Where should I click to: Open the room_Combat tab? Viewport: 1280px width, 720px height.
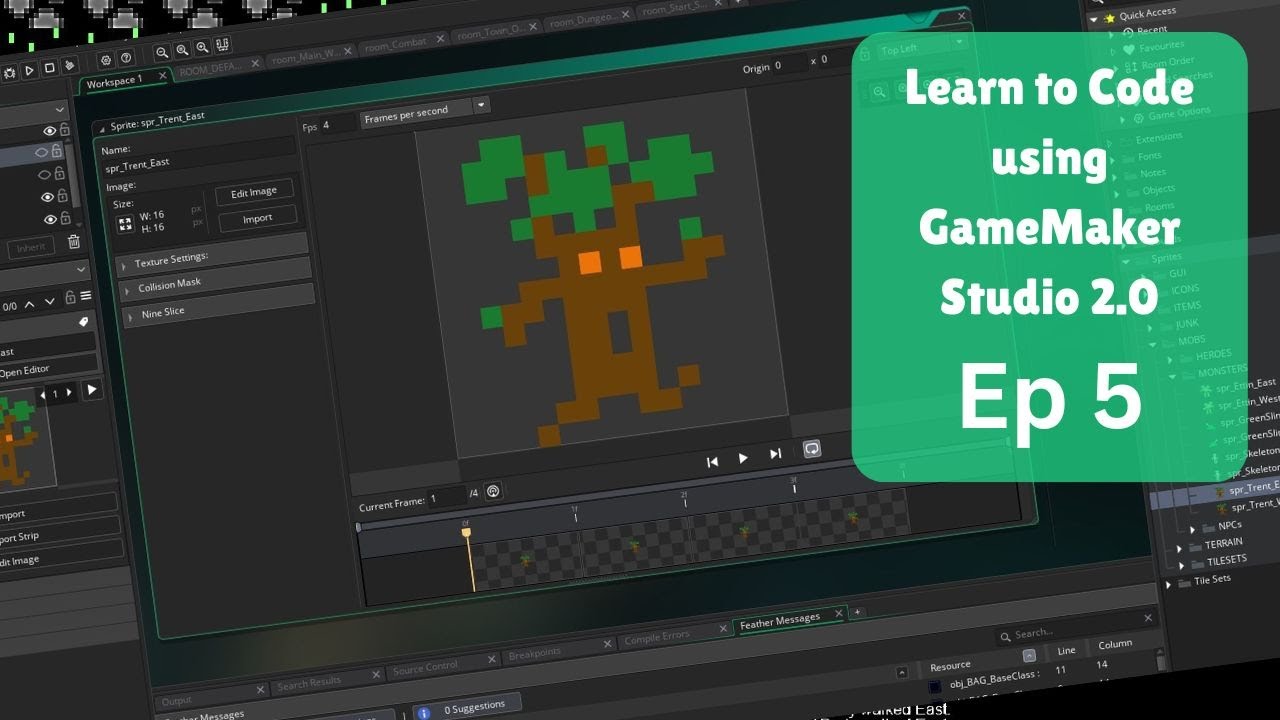[395, 44]
